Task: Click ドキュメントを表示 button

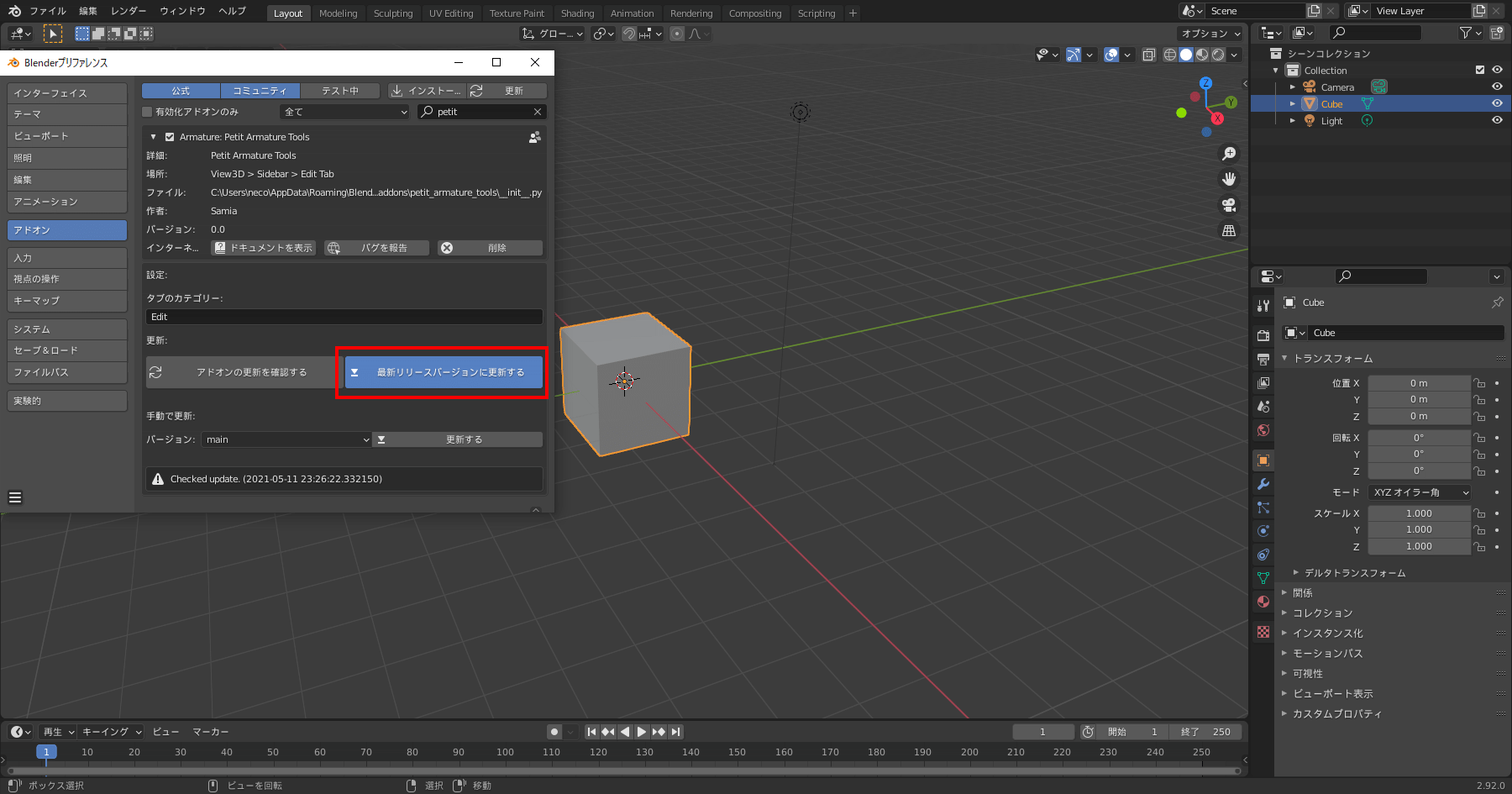Action: [x=264, y=248]
